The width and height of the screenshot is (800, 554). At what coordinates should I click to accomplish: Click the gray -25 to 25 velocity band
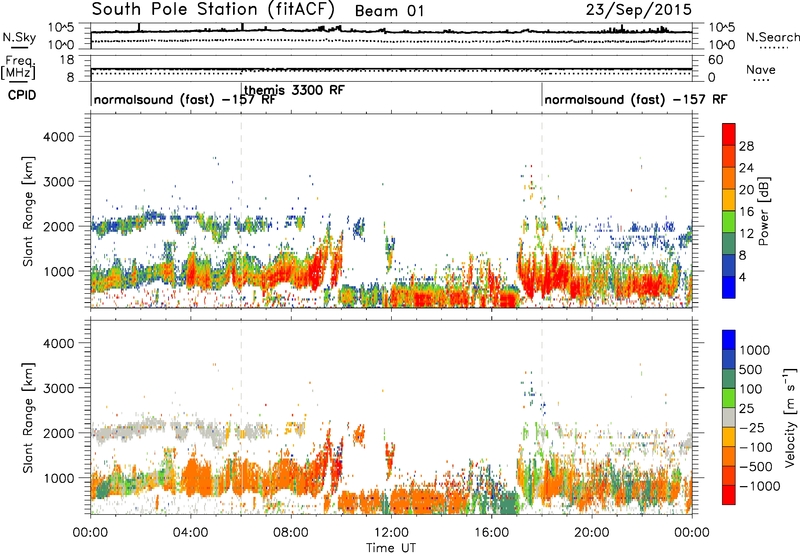pos(729,418)
